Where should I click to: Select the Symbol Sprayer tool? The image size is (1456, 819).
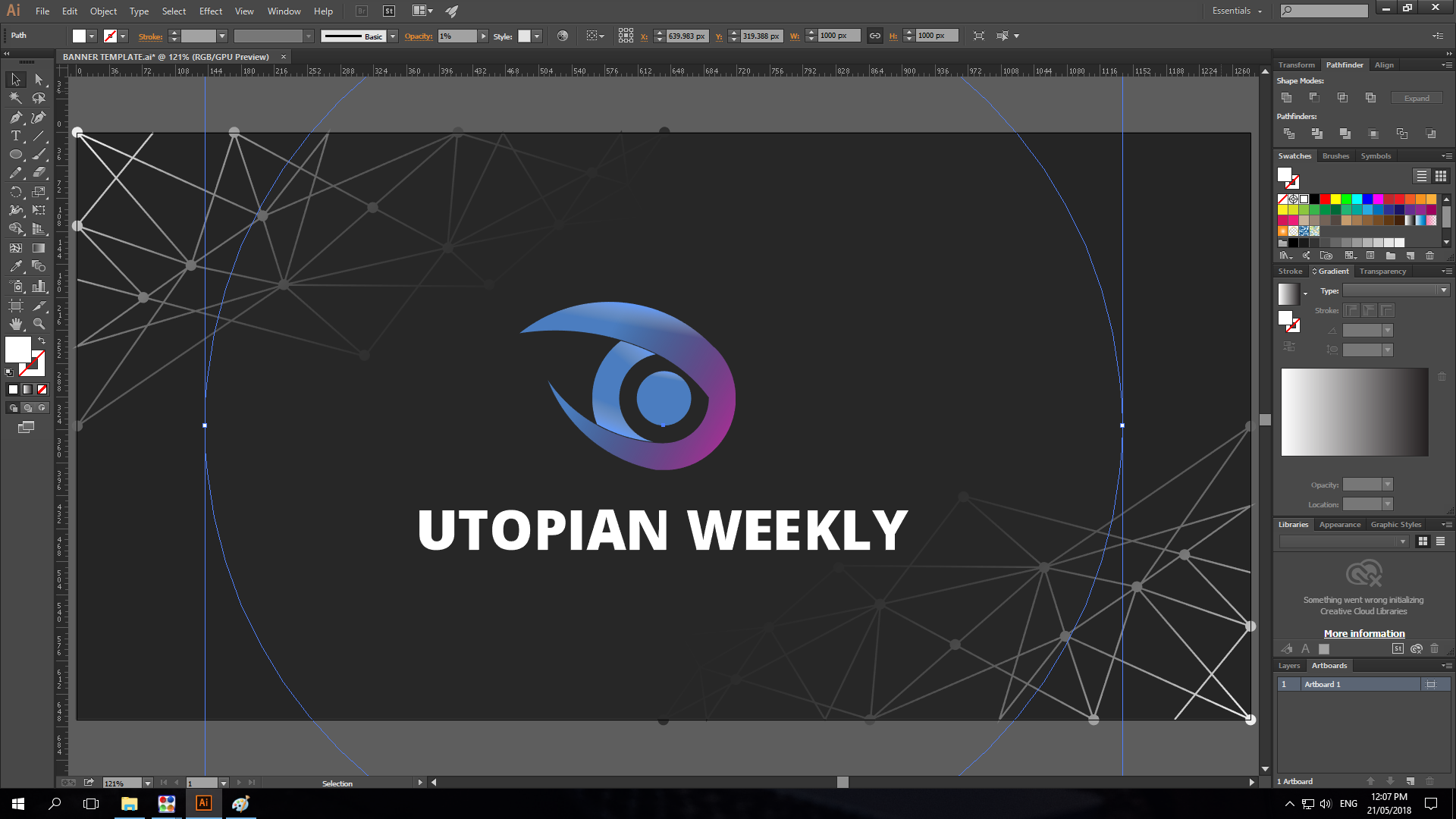[x=15, y=286]
